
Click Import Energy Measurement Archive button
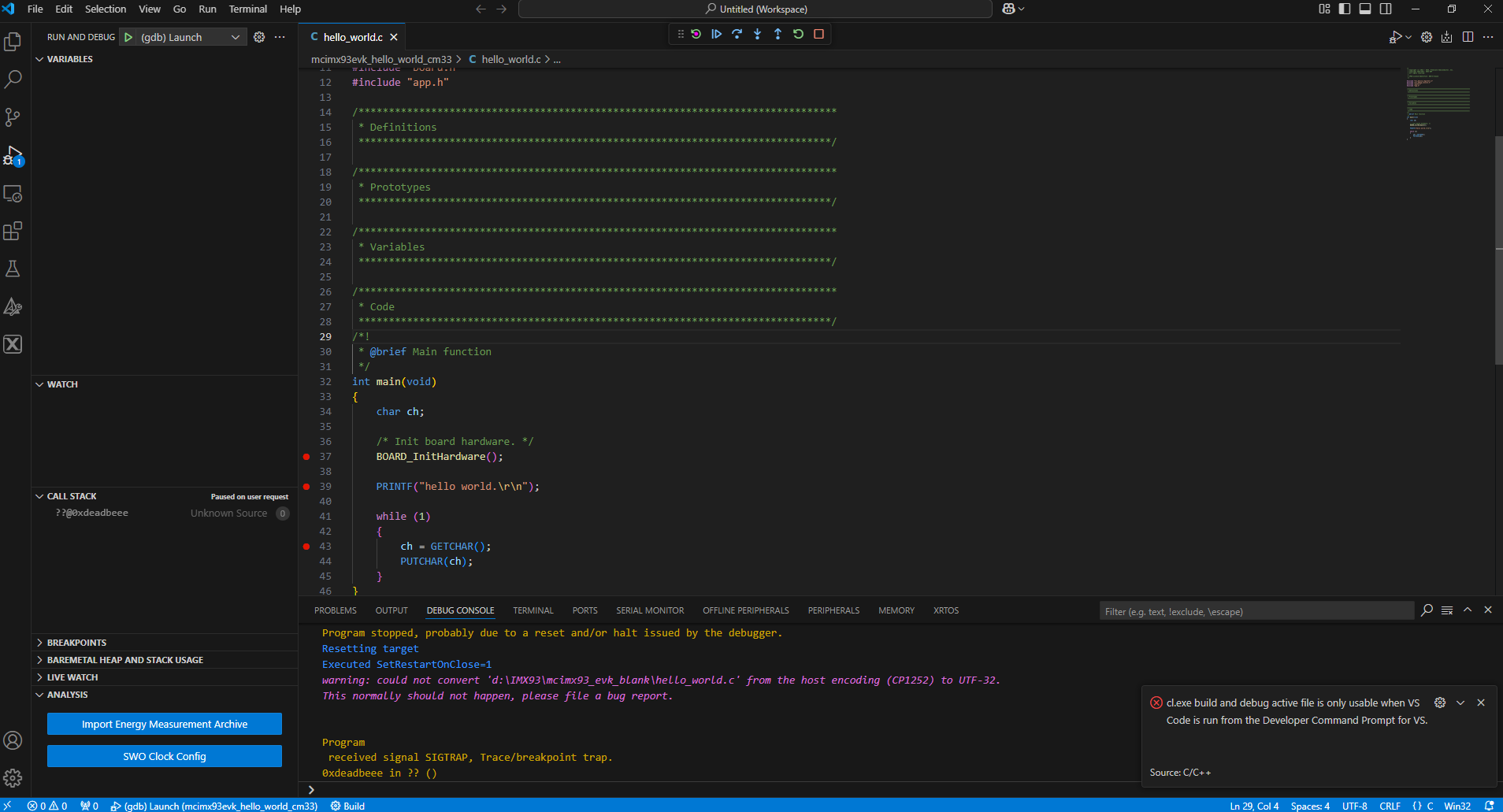[165, 724]
